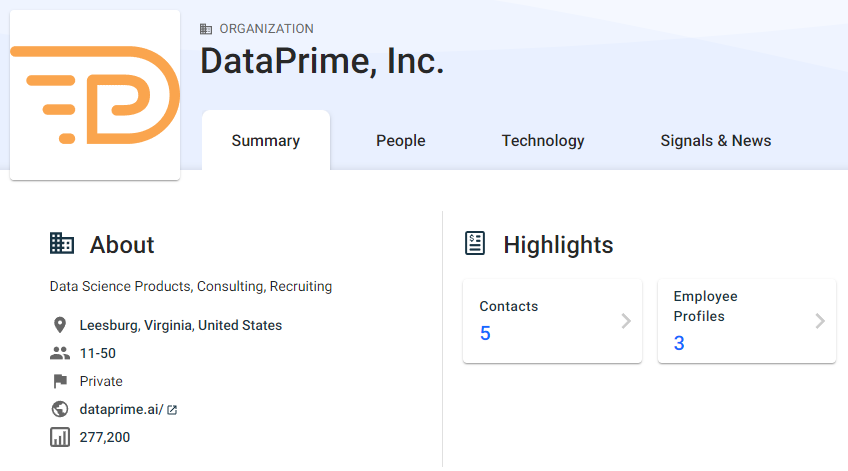Image resolution: width=848 pixels, height=471 pixels.
Task: Click the external link icon beside dataprime.ai
Action: (x=172, y=410)
